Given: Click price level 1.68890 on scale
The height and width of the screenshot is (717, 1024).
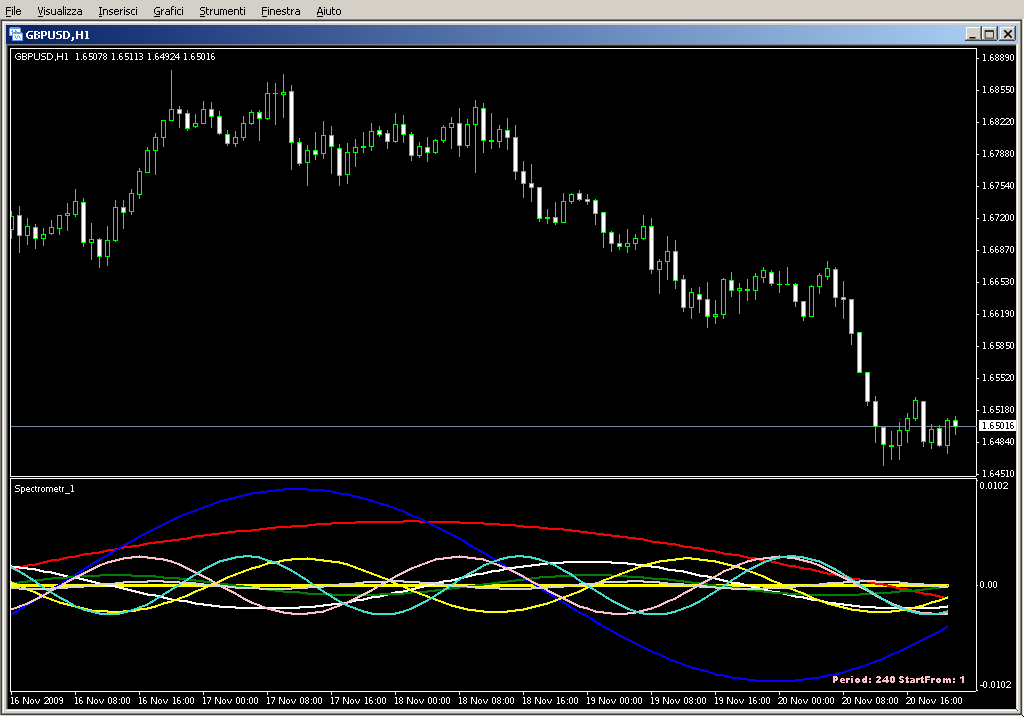Looking at the screenshot, I should click(x=999, y=57).
